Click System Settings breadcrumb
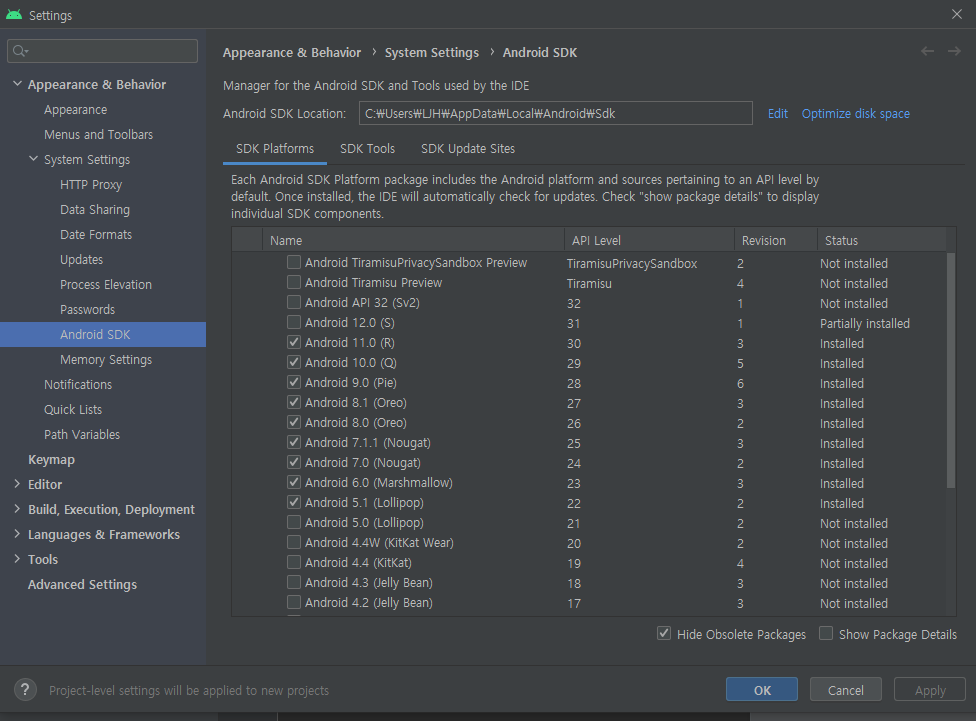 (432, 52)
